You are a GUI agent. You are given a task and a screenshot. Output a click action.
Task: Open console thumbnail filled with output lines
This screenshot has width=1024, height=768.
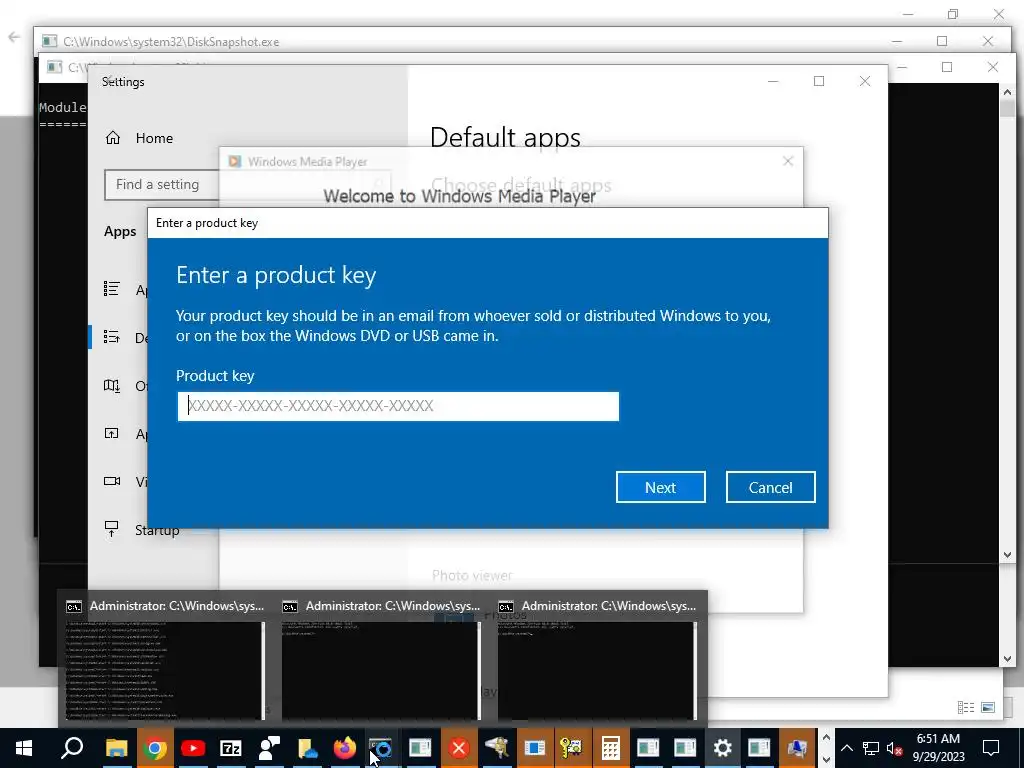tap(165, 670)
